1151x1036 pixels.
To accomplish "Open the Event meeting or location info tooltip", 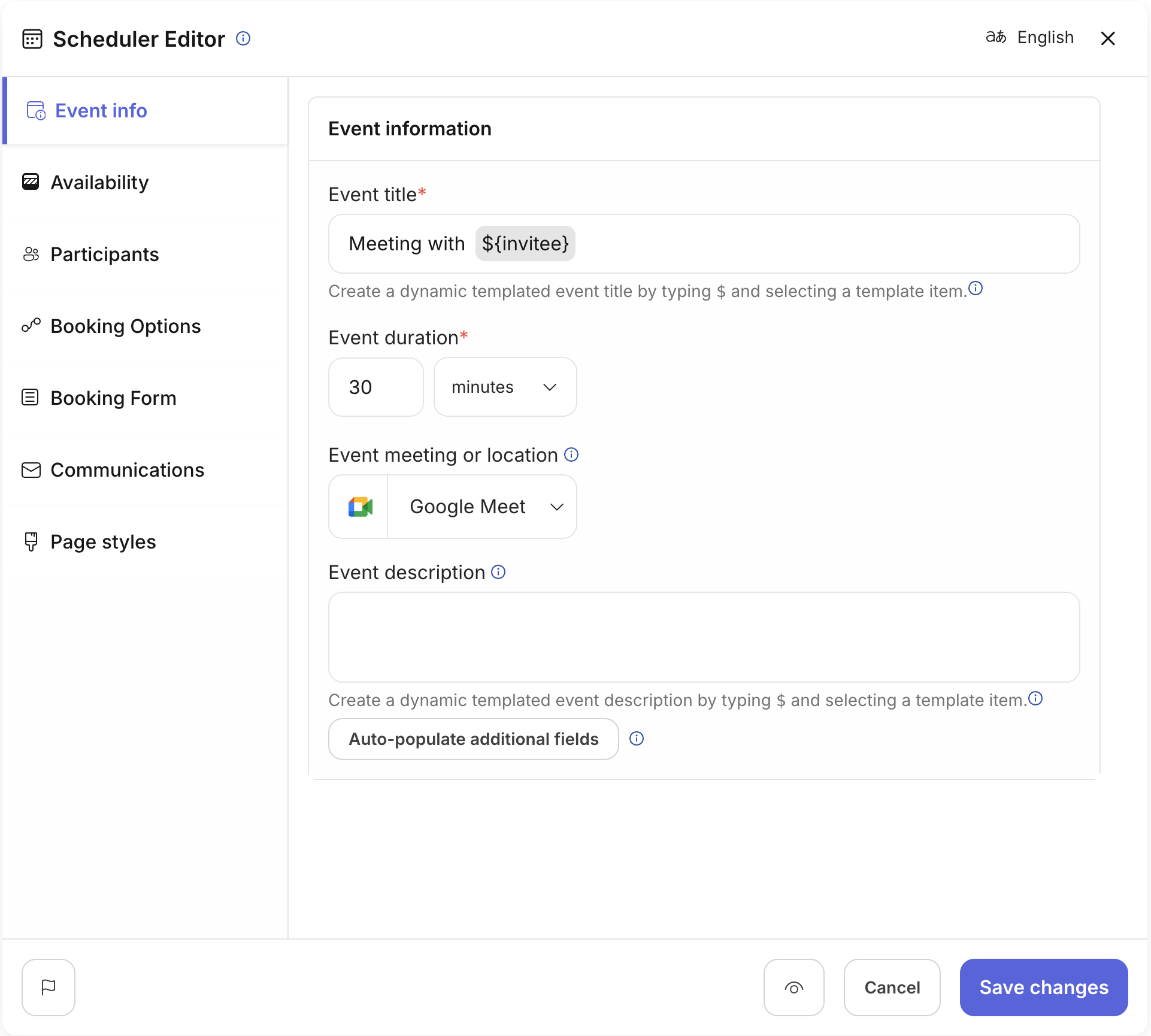I will [x=571, y=455].
